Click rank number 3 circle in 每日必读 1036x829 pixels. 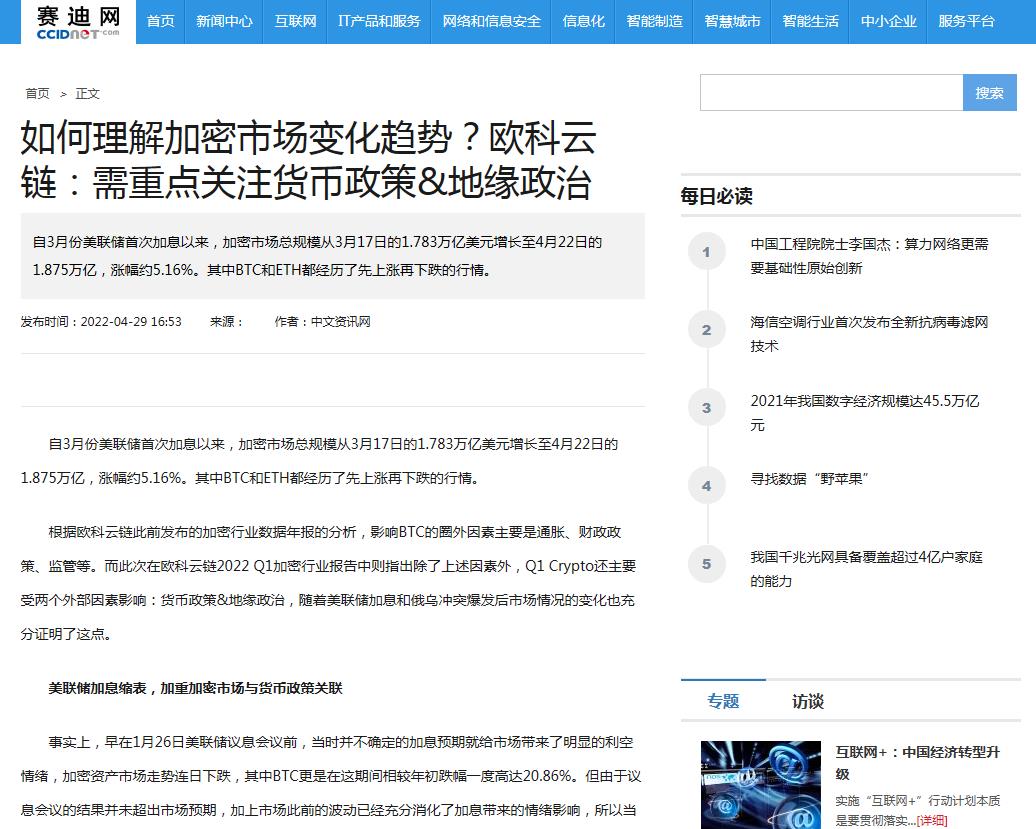(x=706, y=408)
